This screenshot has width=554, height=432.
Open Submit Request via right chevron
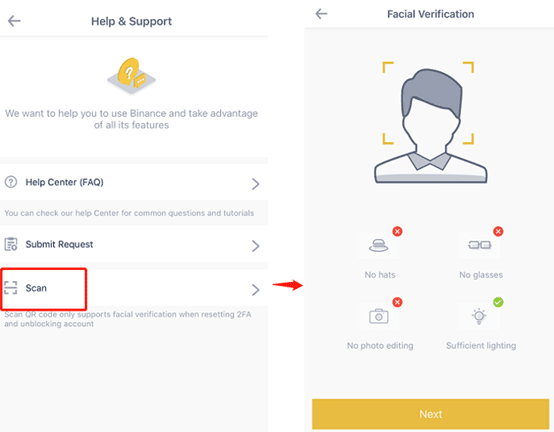(x=255, y=246)
